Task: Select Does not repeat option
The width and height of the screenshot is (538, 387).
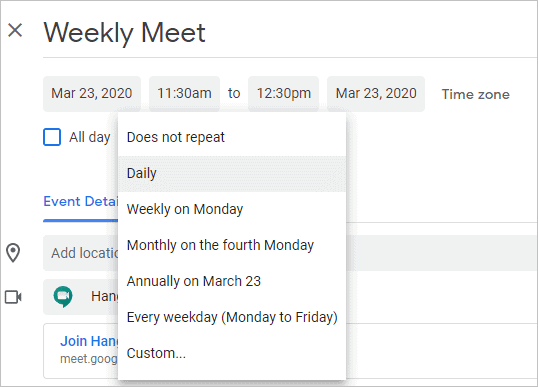Action: coord(232,137)
